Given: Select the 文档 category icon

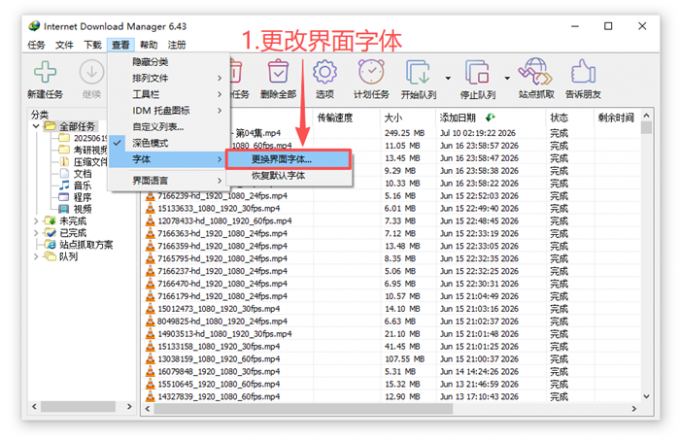Looking at the screenshot, I should click(64, 173).
